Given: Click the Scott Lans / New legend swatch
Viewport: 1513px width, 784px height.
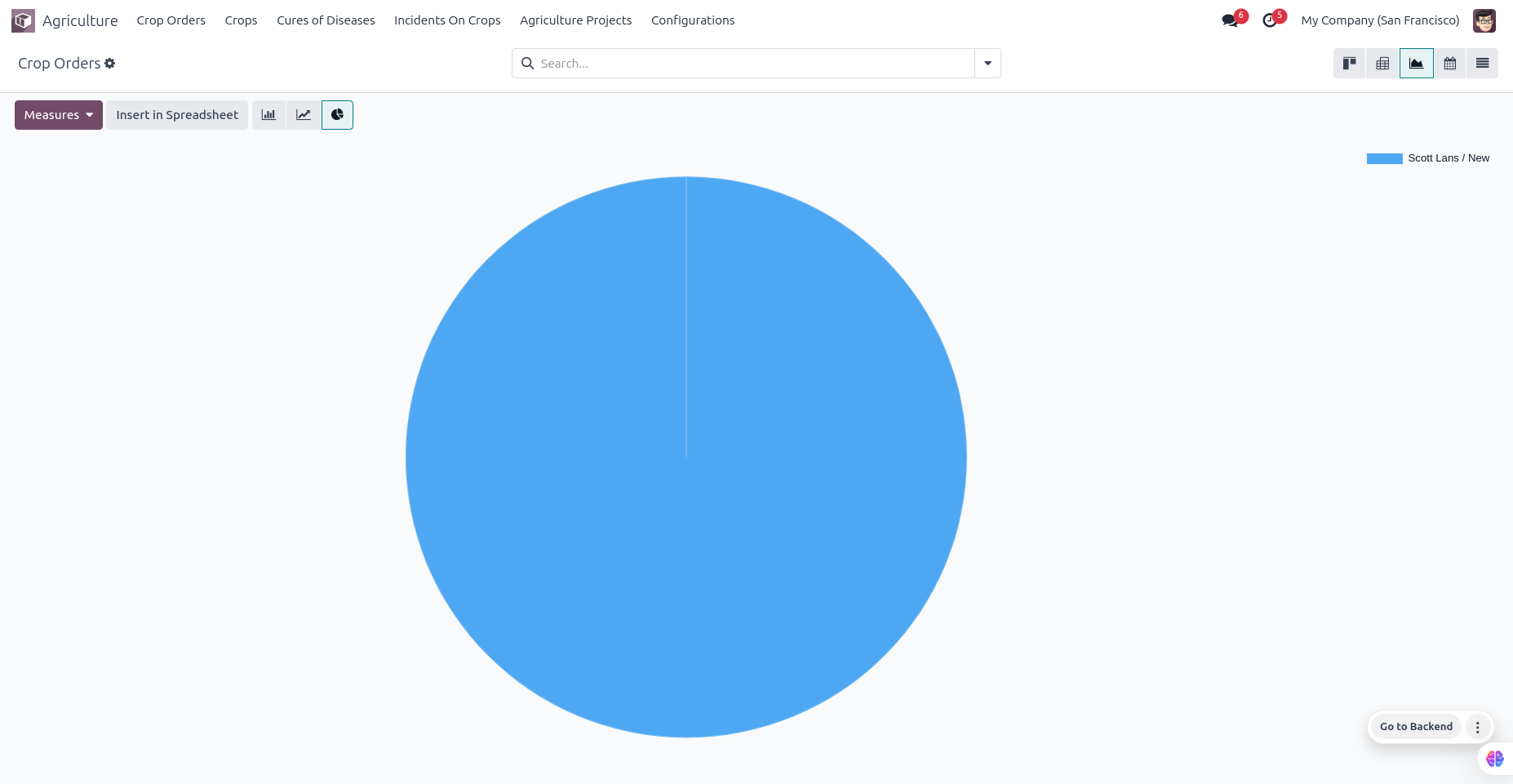Looking at the screenshot, I should (x=1384, y=158).
